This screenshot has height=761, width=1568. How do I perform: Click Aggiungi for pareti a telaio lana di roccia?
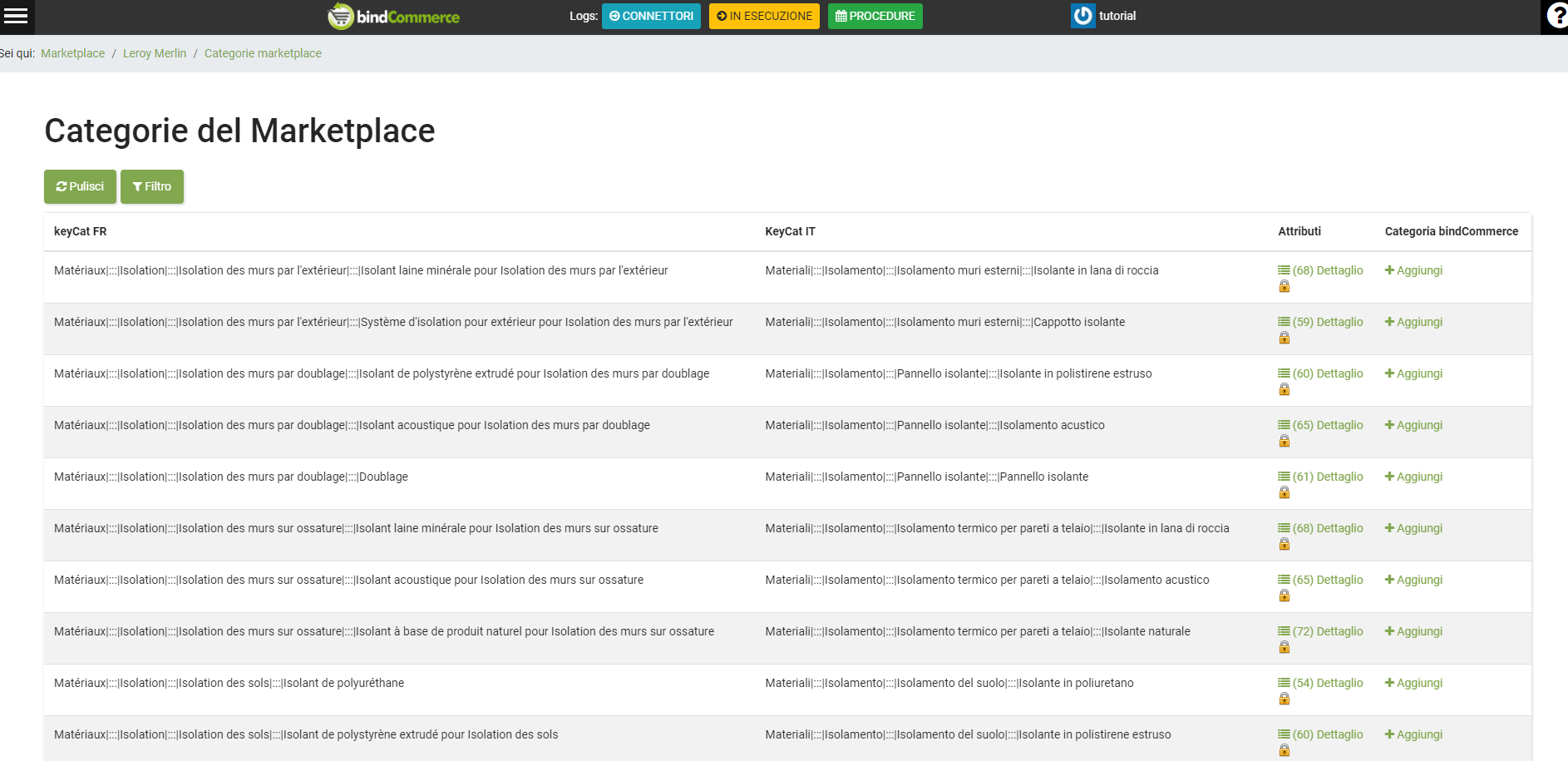(1413, 528)
